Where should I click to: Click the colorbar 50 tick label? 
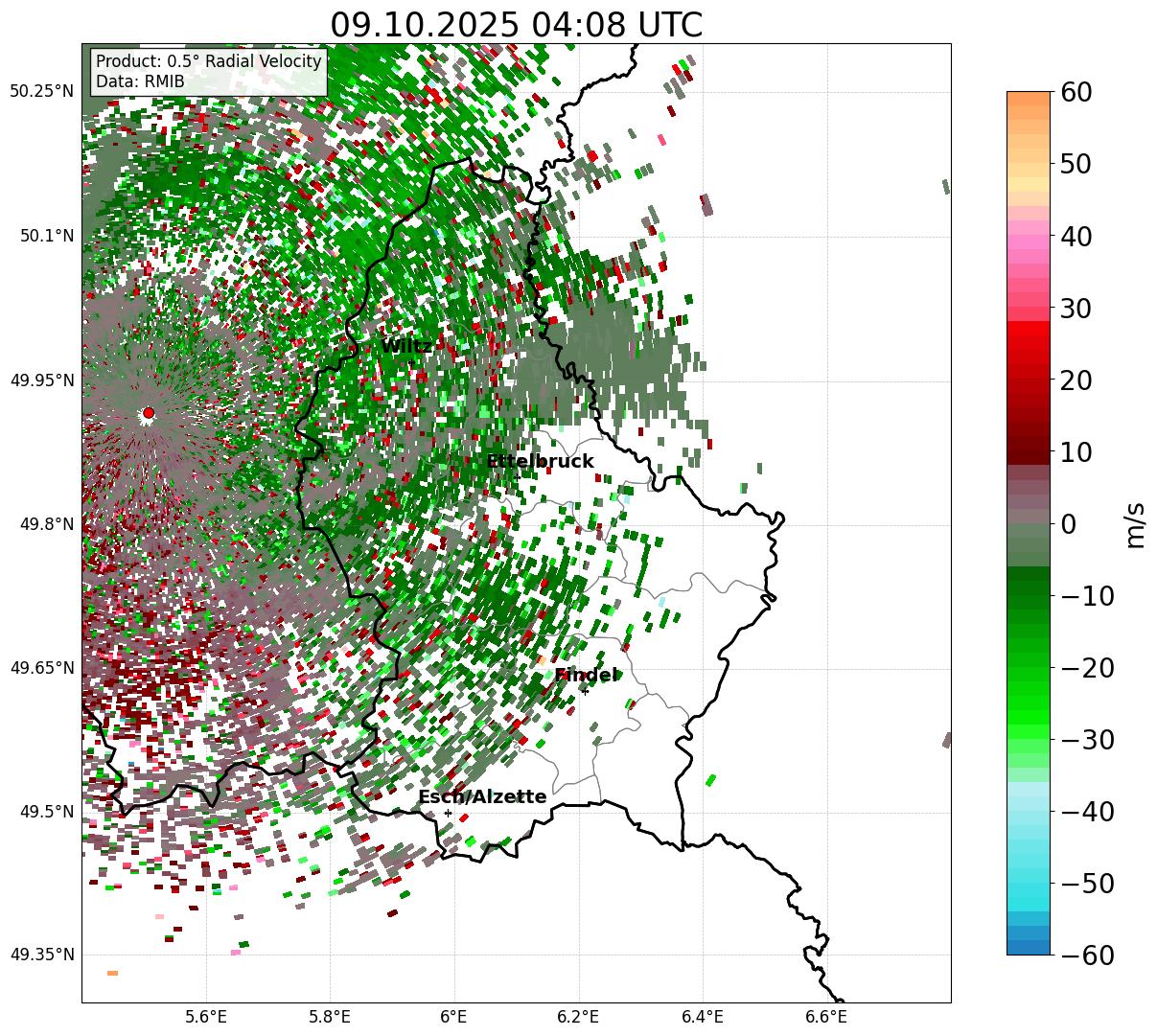pos(1075,164)
